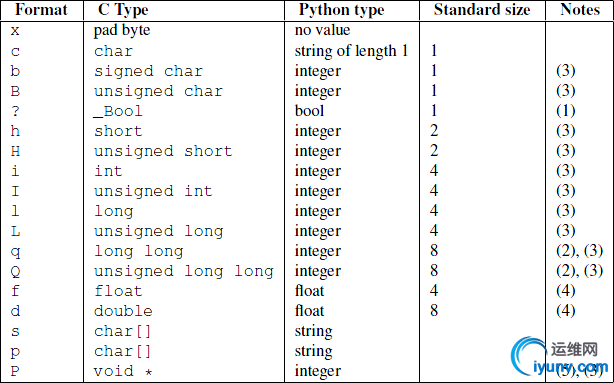Click the 'bool' Python type cell
The width and height of the screenshot is (614, 383).
[x=309, y=111]
